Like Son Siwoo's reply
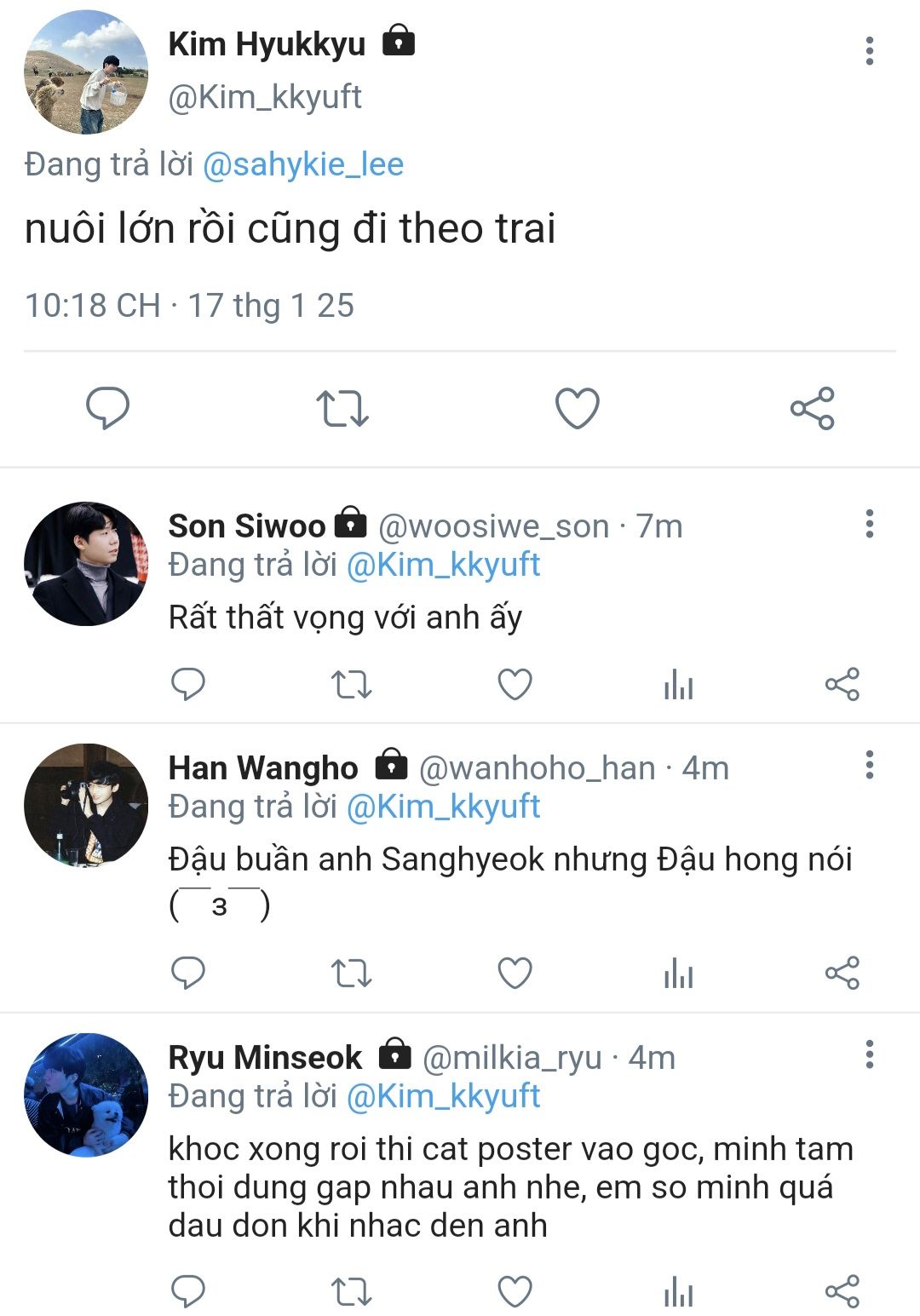The height and width of the screenshot is (1316, 920). [515, 684]
